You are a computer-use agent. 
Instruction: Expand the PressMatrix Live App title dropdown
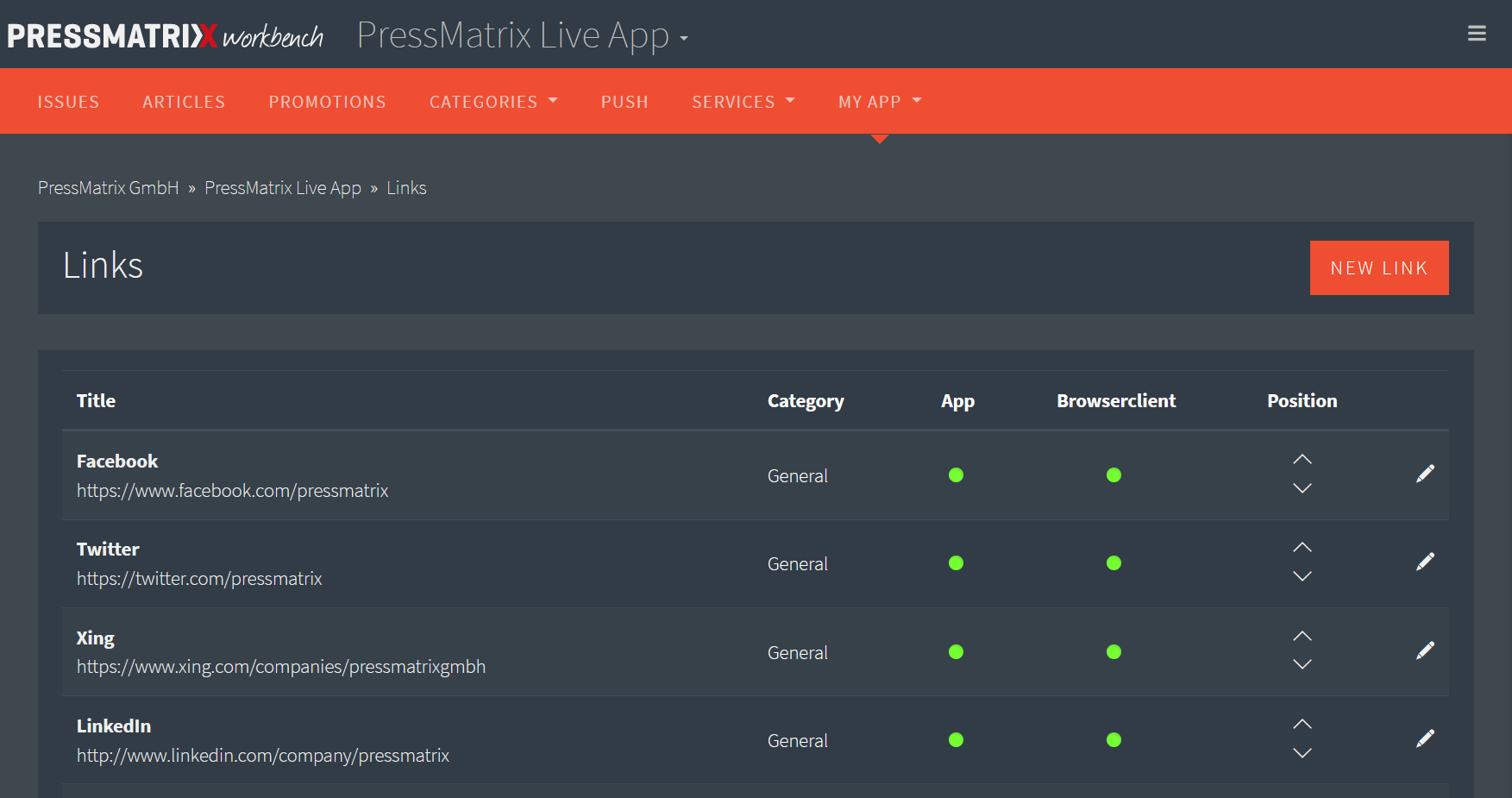coord(523,36)
